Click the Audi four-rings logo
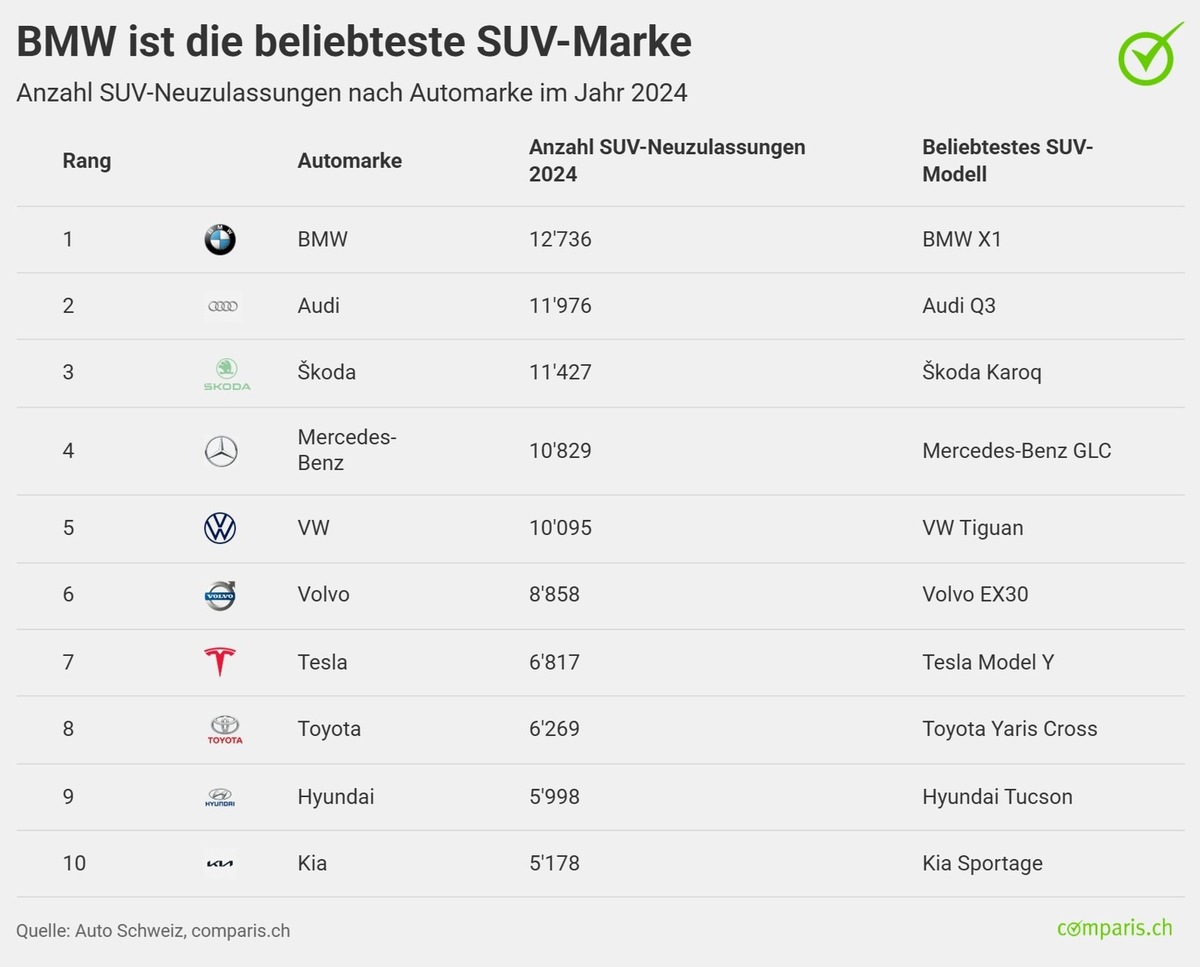The width and height of the screenshot is (1200, 967). [x=222, y=306]
